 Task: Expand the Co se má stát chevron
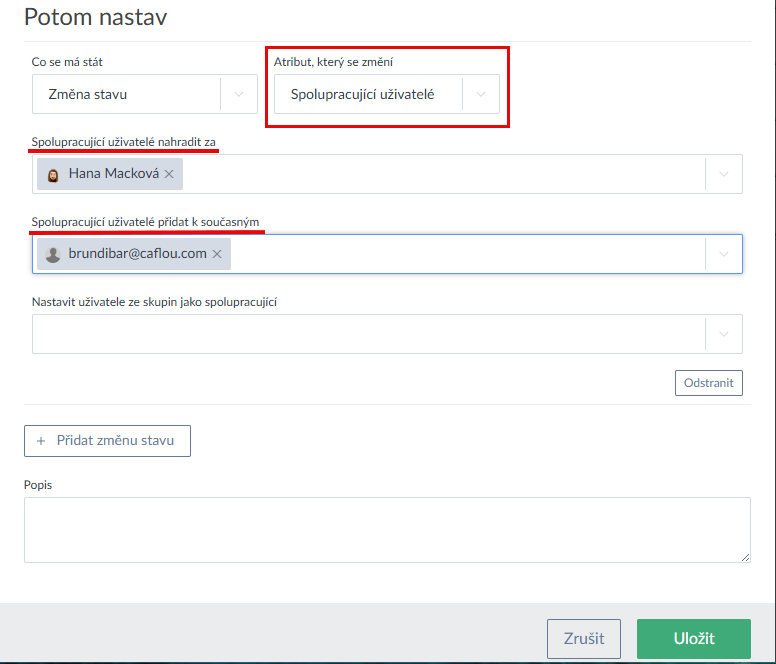[239, 94]
